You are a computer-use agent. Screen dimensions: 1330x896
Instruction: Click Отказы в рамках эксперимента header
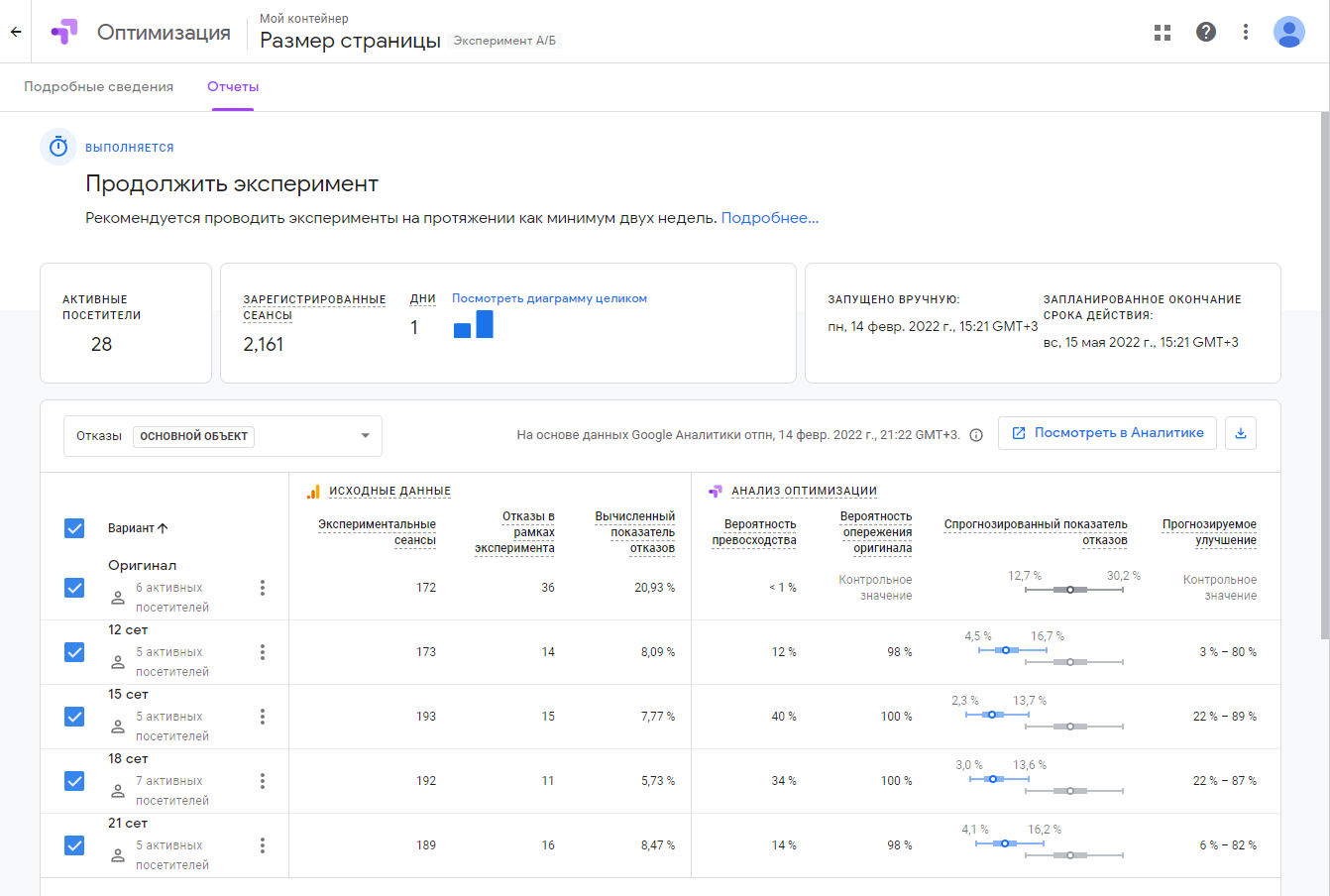pyautogui.click(x=514, y=532)
